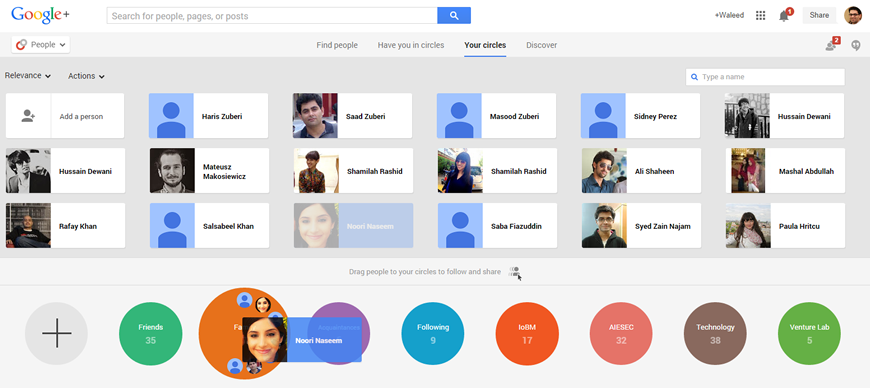Click the +Waleed link
Screen dimensions: 870x388
[729, 16]
